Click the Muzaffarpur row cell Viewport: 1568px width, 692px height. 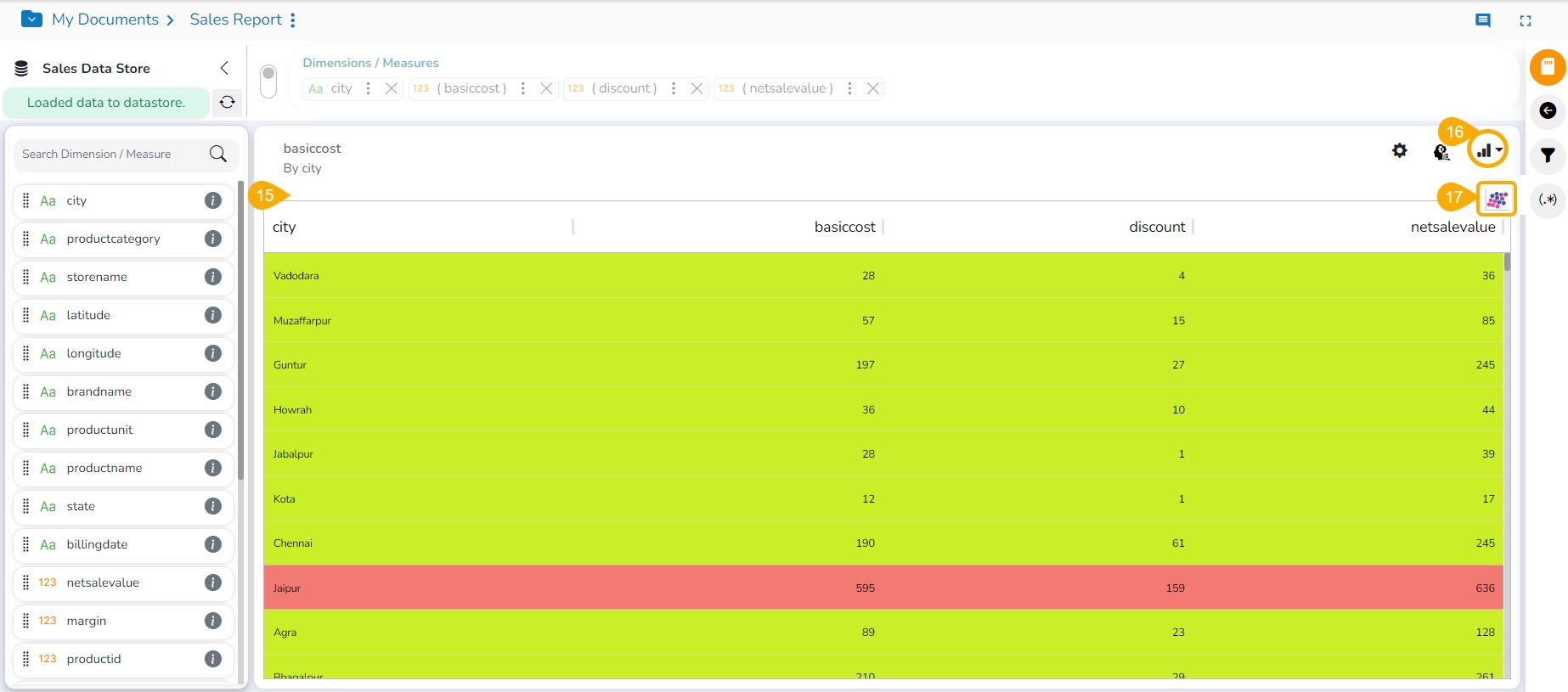302,320
